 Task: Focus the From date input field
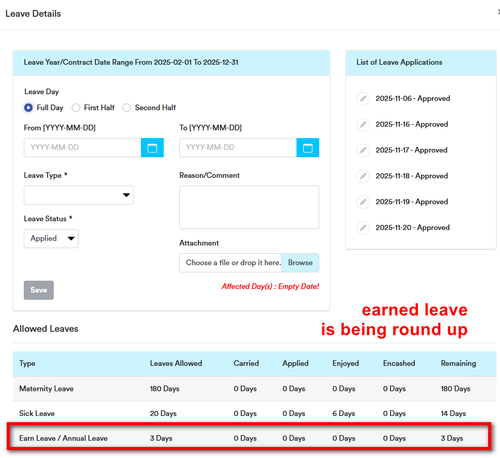tap(83, 148)
